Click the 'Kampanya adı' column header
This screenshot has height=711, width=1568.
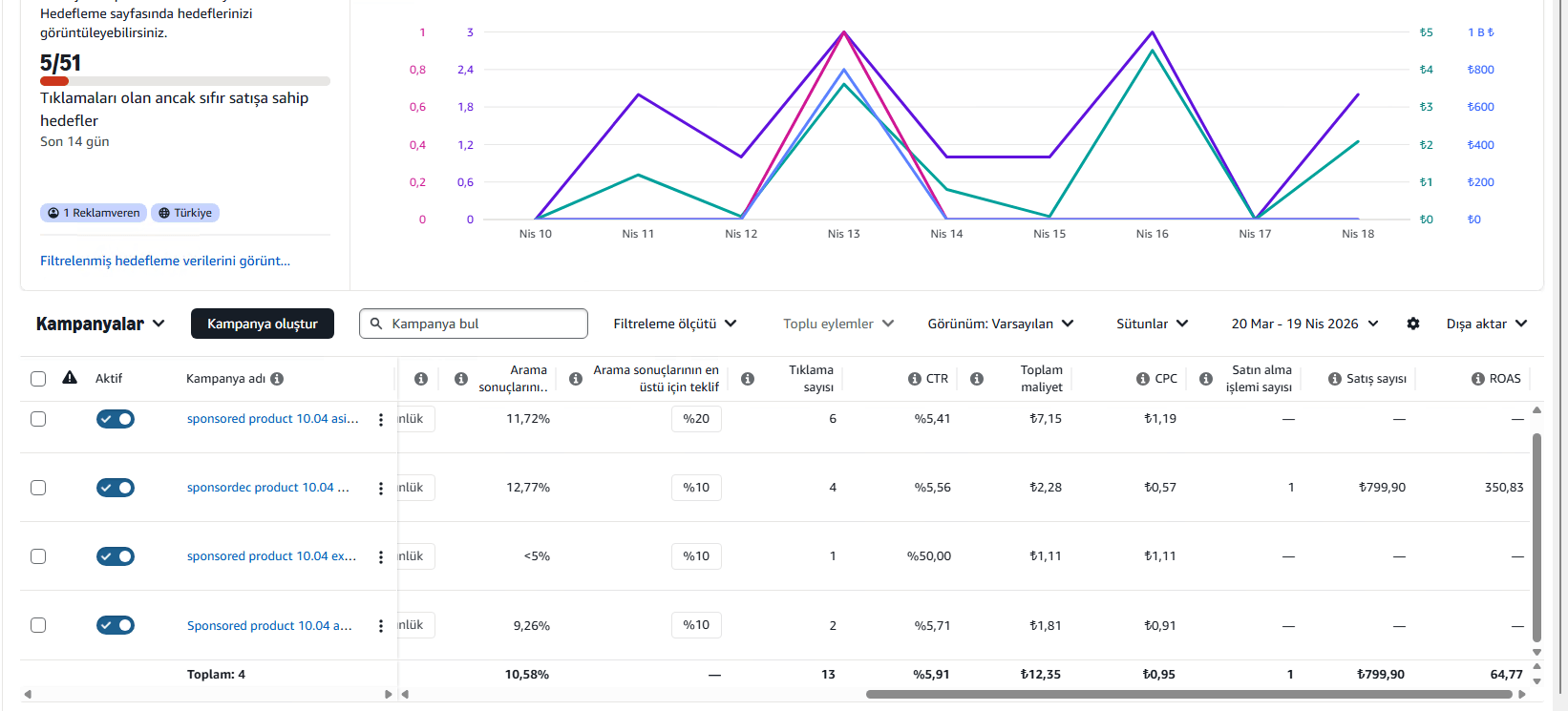(x=225, y=379)
